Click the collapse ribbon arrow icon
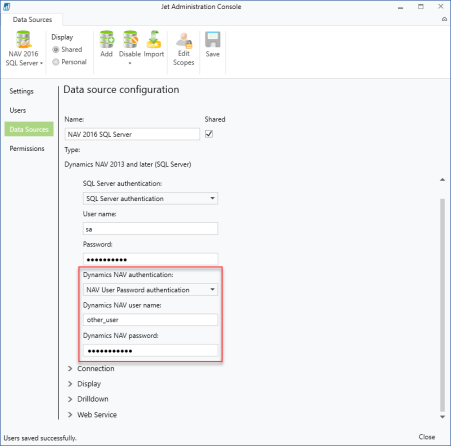 444,19
